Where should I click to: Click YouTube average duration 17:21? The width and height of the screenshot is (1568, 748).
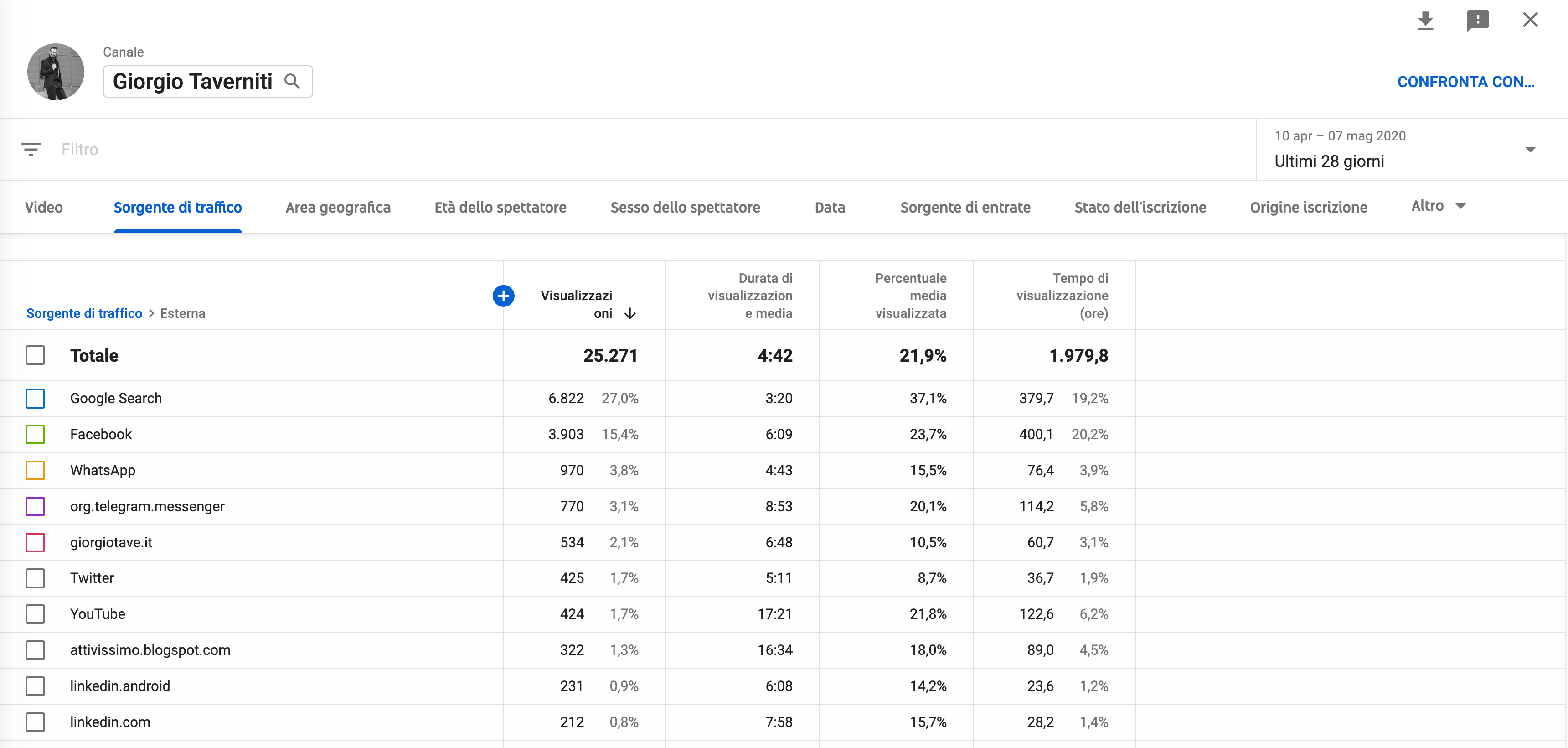pos(774,614)
